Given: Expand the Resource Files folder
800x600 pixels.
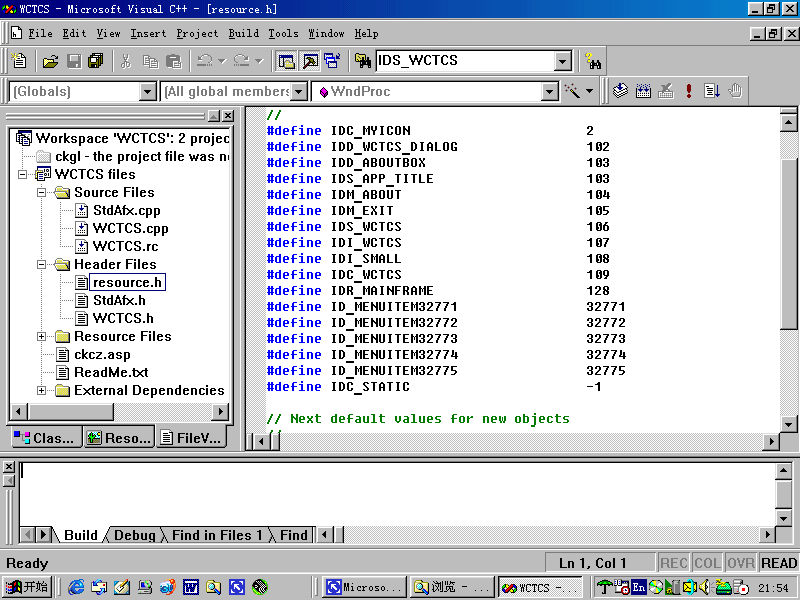Looking at the screenshot, I should [42, 336].
